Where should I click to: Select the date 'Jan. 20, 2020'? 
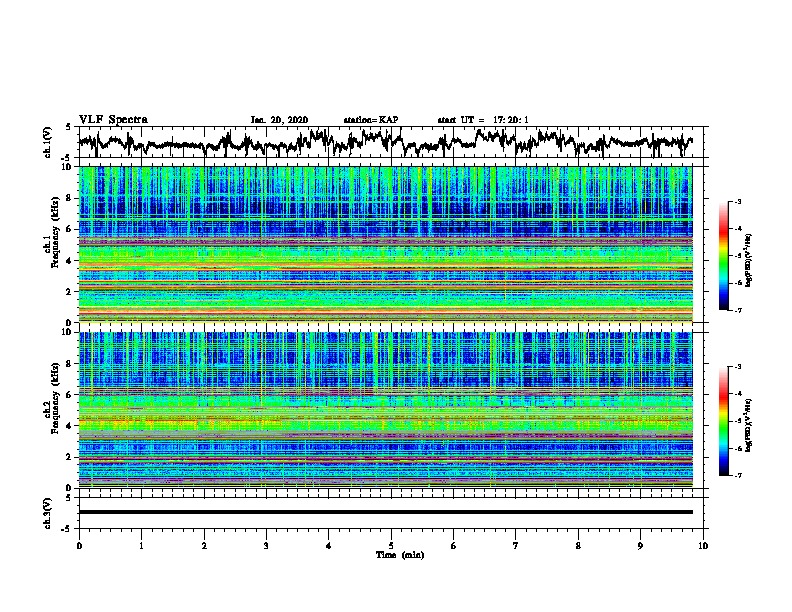279,120
